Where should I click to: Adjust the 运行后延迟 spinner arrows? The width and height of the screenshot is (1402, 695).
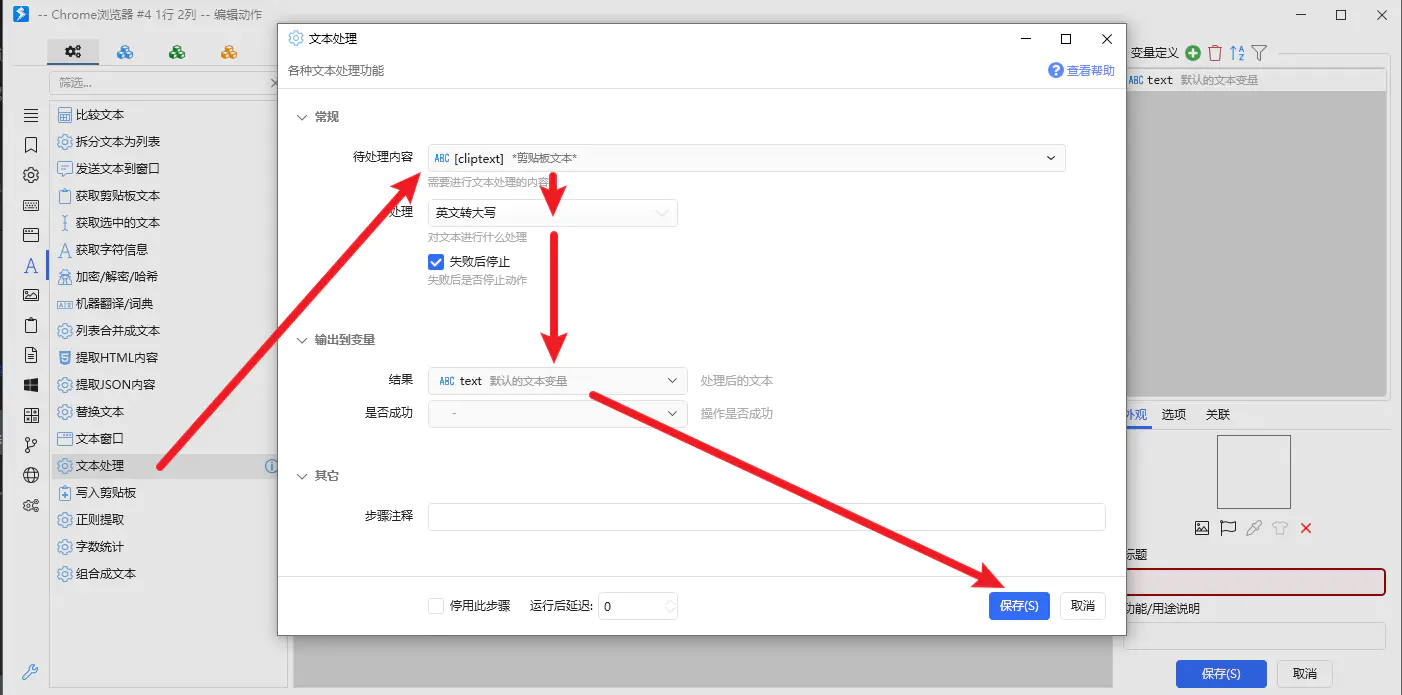[670, 606]
